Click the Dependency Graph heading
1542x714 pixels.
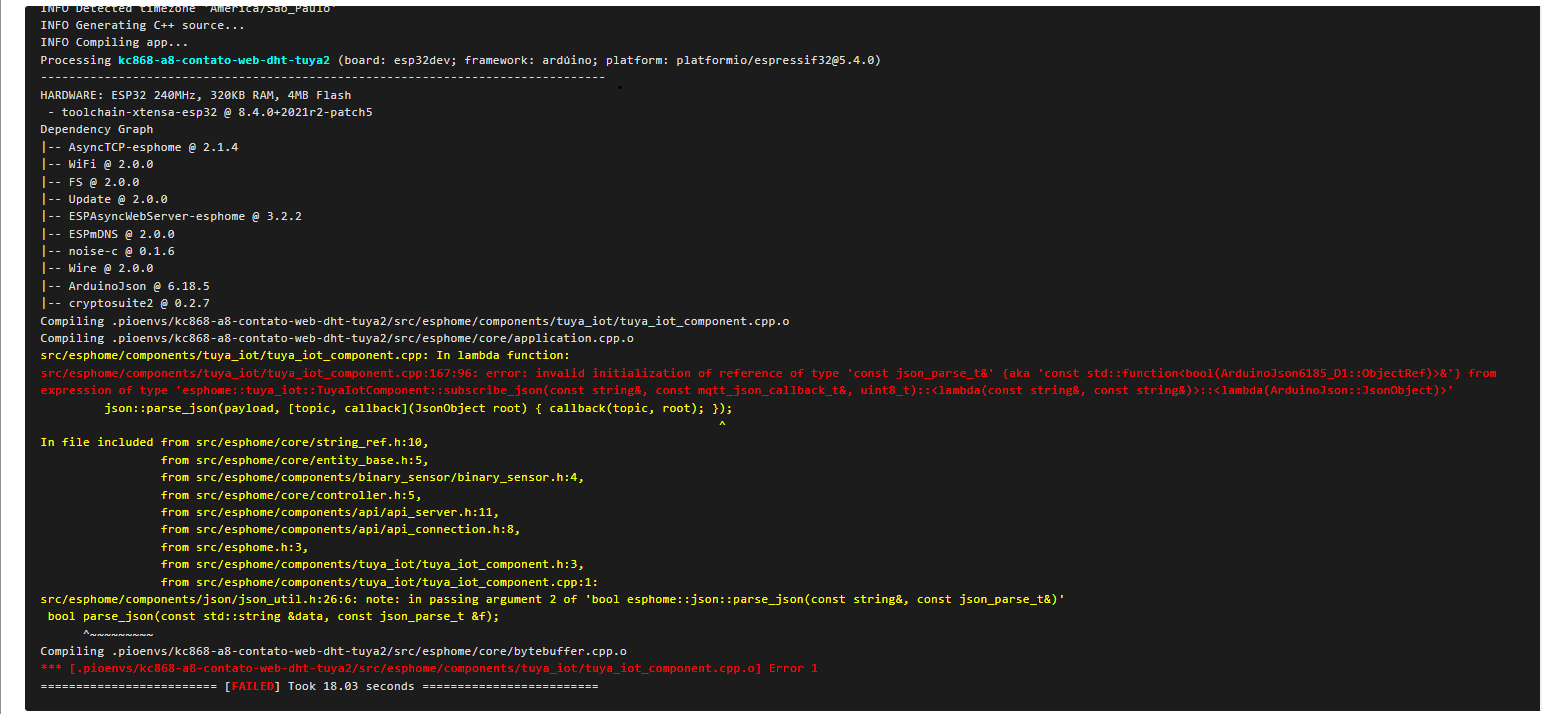coord(97,129)
